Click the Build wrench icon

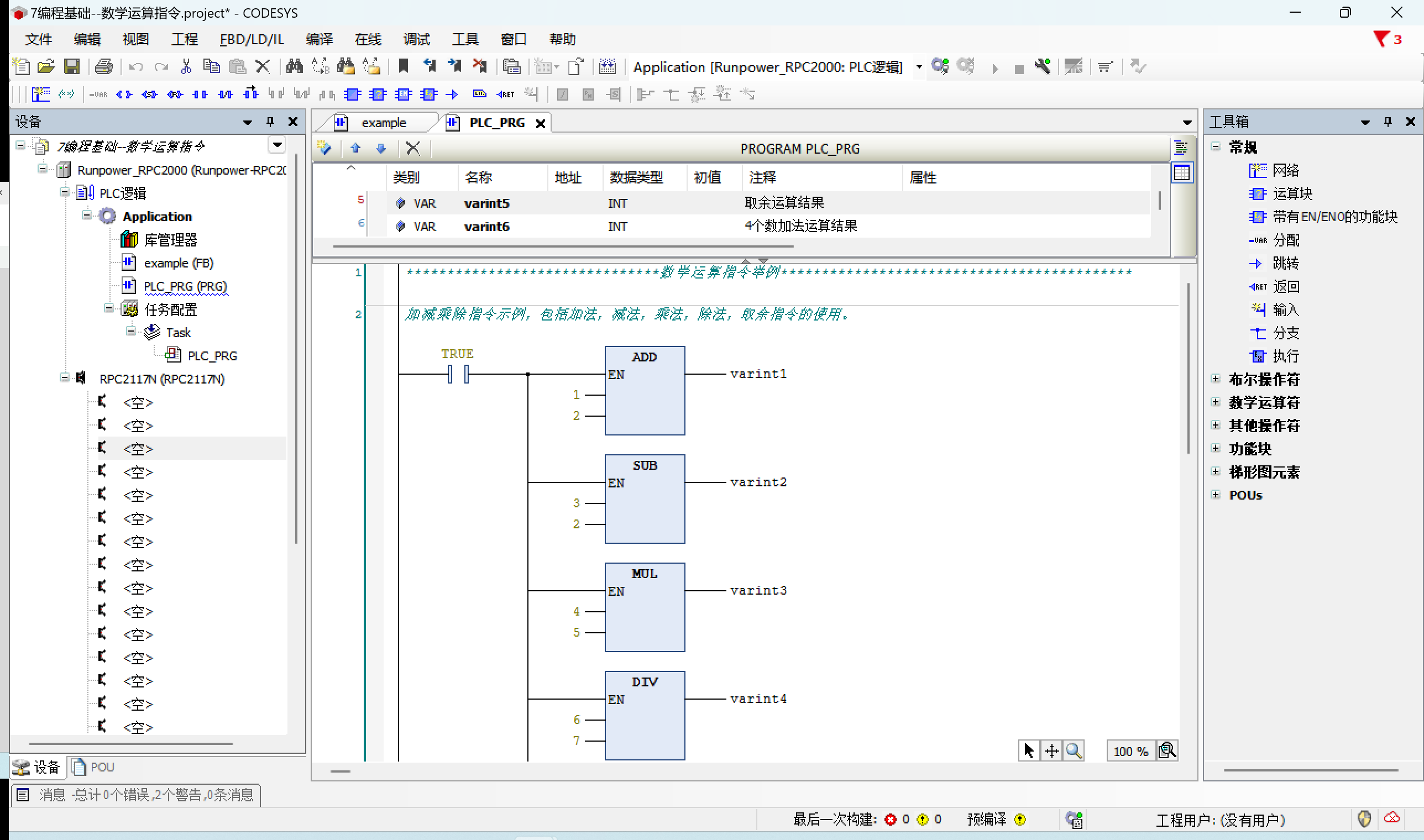click(x=1043, y=67)
